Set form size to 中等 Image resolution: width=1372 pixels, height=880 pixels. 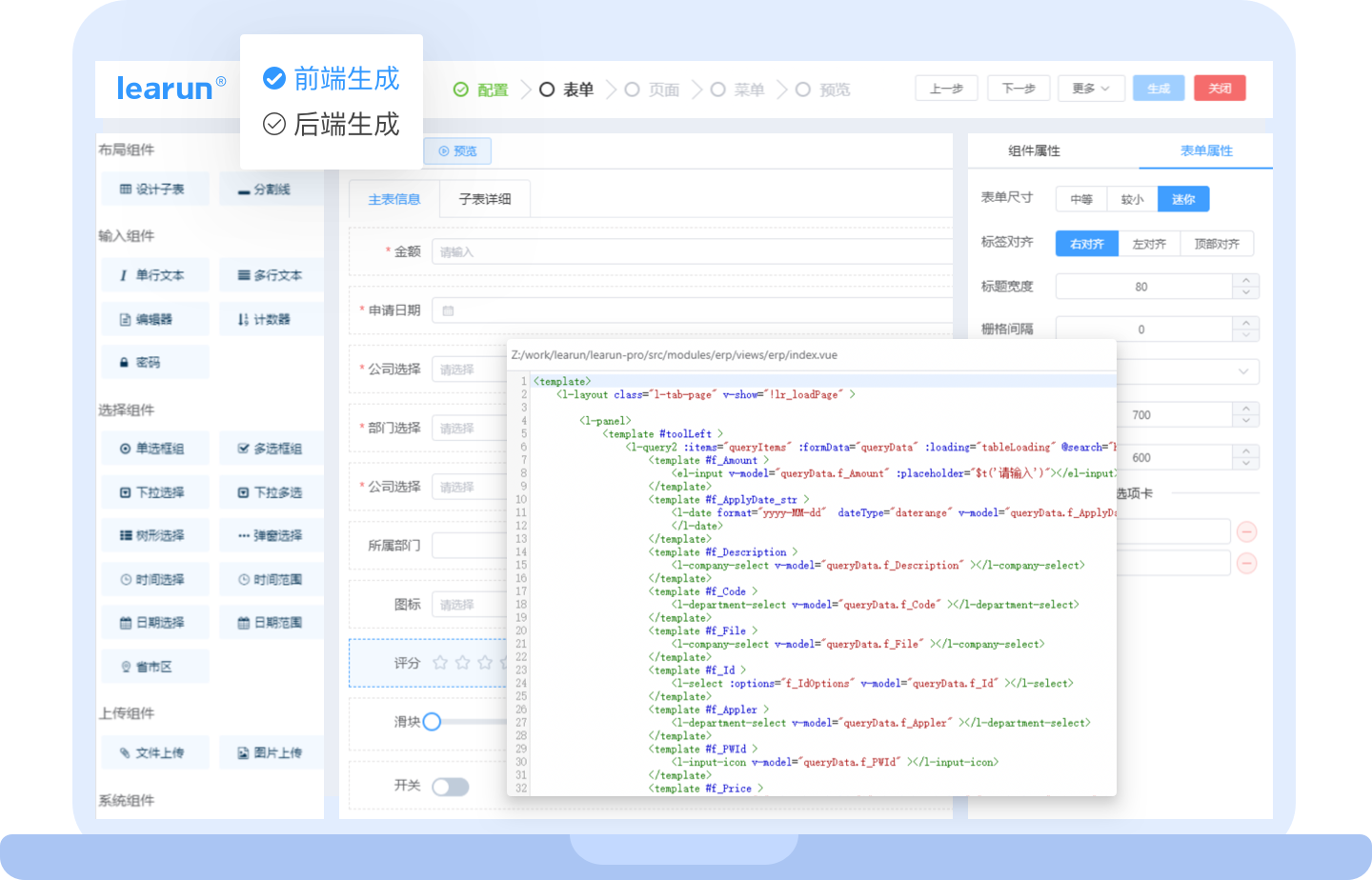(x=1080, y=199)
